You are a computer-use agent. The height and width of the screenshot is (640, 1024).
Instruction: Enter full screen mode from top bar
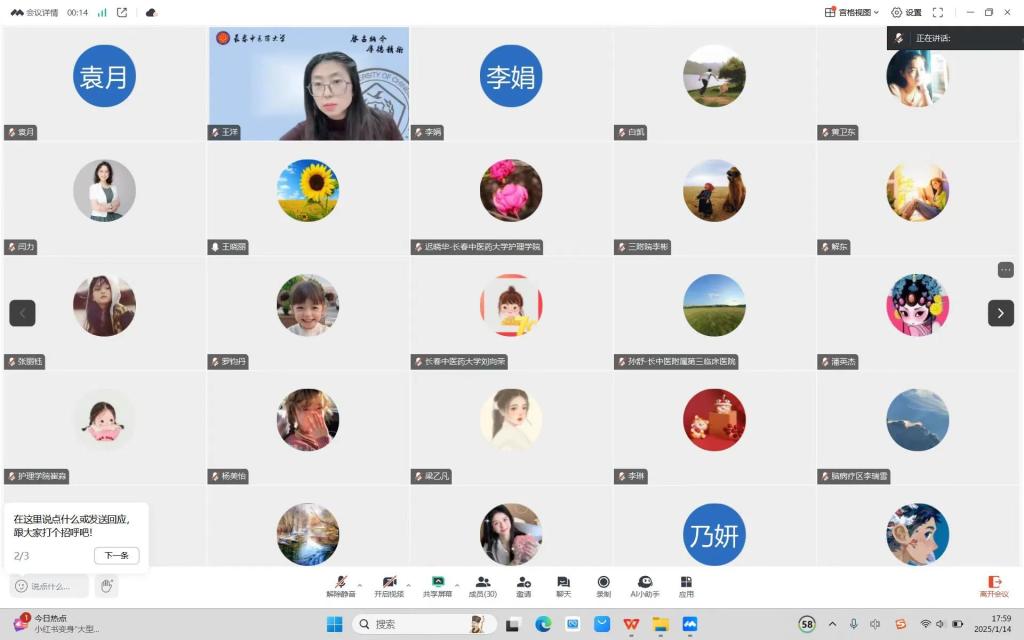tap(938, 12)
